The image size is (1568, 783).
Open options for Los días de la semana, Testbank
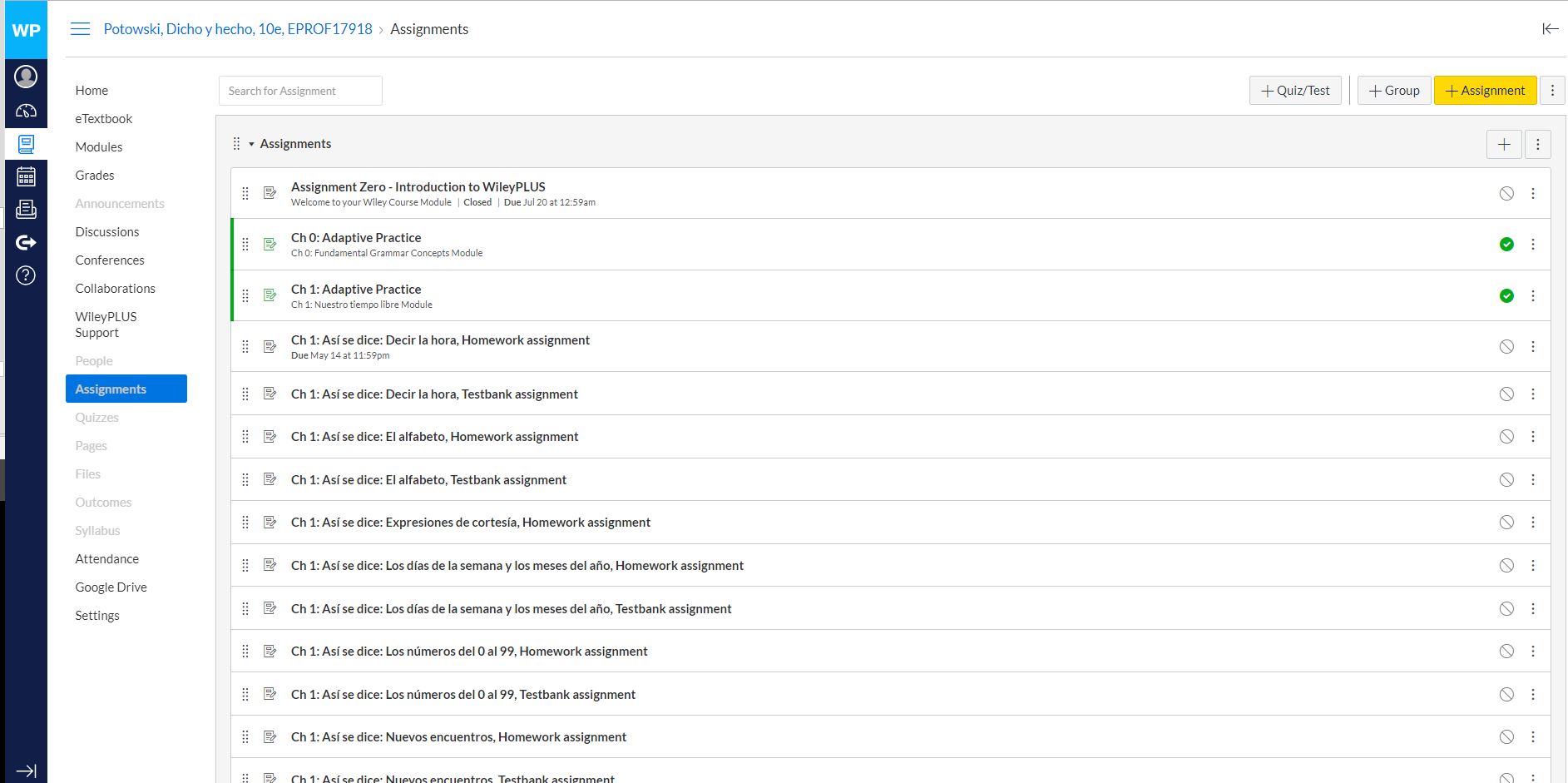click(x=1532, y=608)
